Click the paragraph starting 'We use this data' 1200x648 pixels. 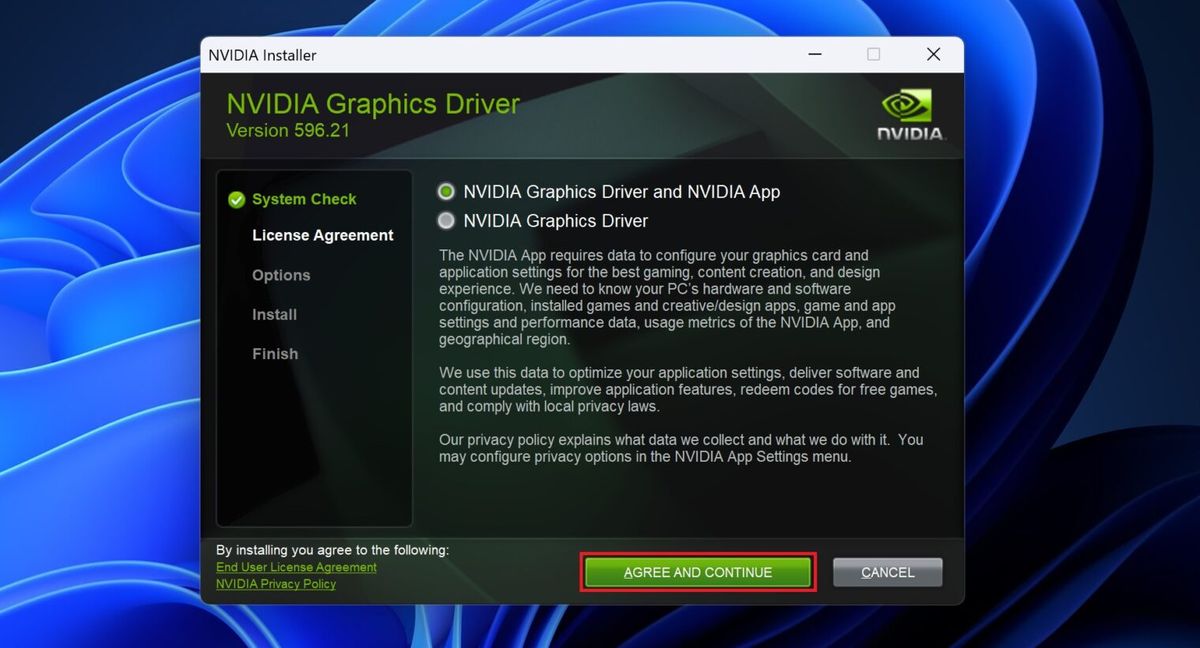tap(688, 390)
